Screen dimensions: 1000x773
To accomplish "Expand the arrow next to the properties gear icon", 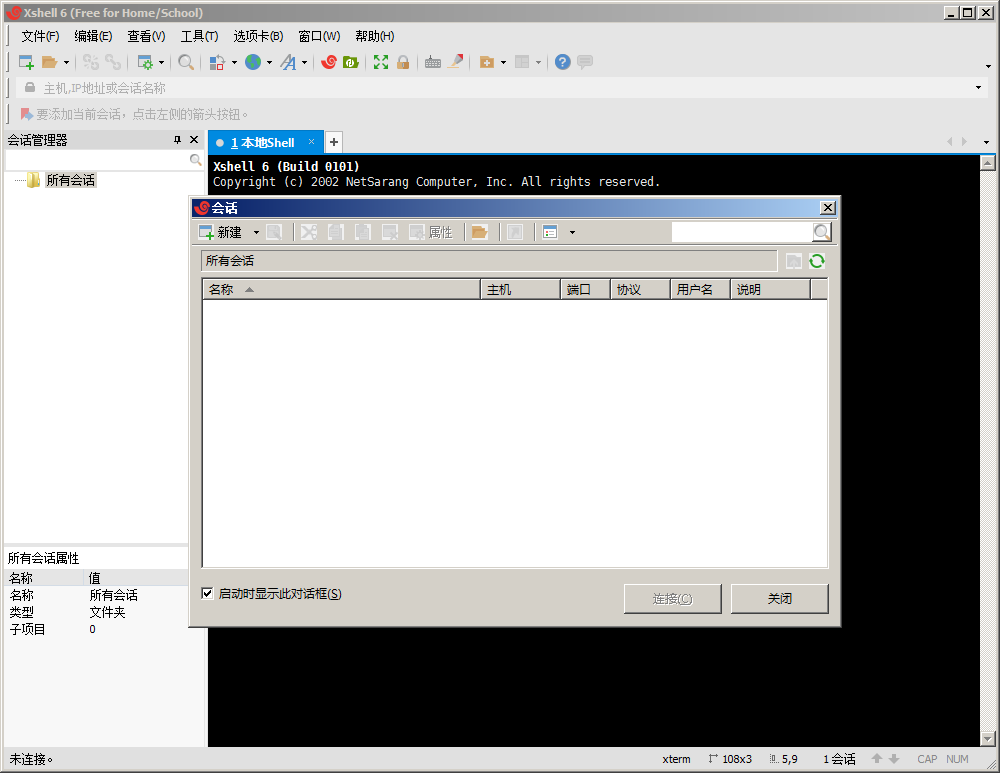I will 161,63.
